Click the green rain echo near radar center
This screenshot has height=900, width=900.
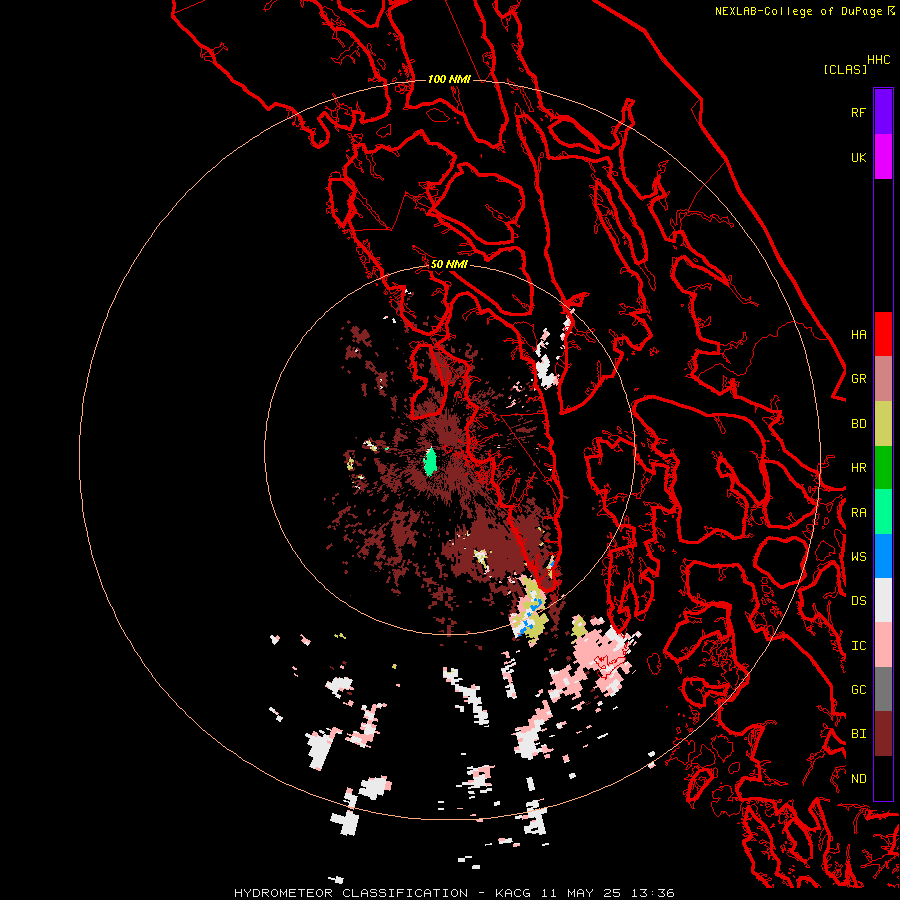click(x=430, y=461)
